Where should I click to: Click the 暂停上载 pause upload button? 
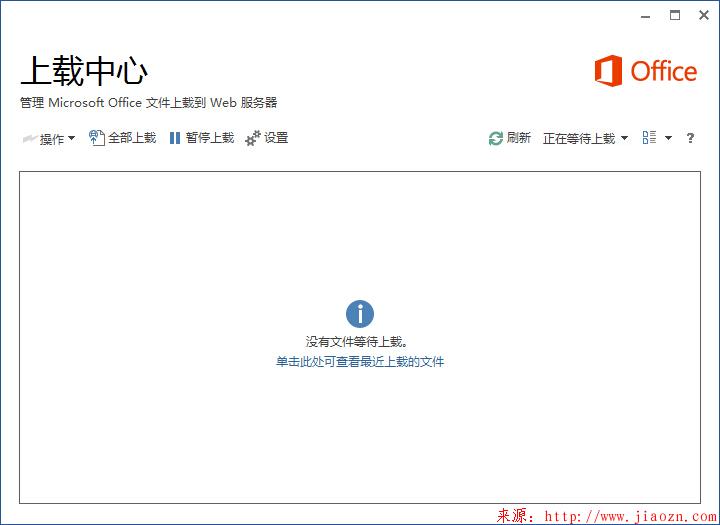point(202,138)
